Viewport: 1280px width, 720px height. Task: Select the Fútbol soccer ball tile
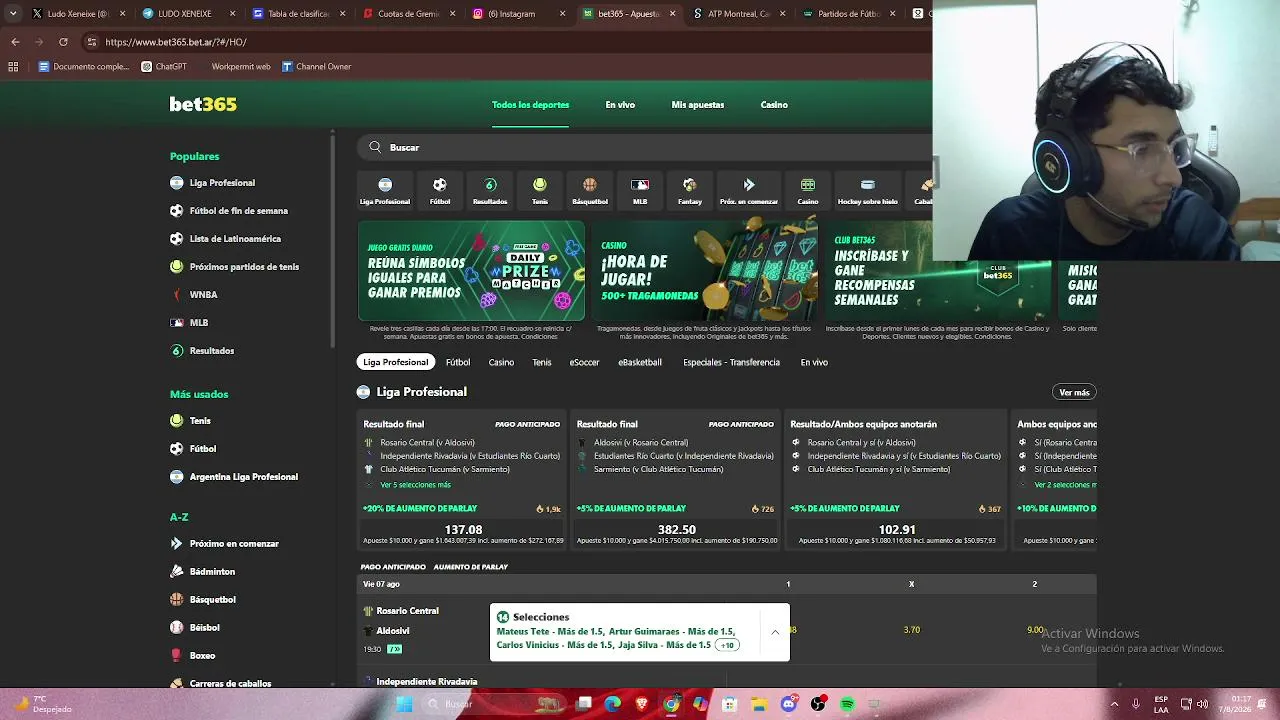tap(440, 190)
